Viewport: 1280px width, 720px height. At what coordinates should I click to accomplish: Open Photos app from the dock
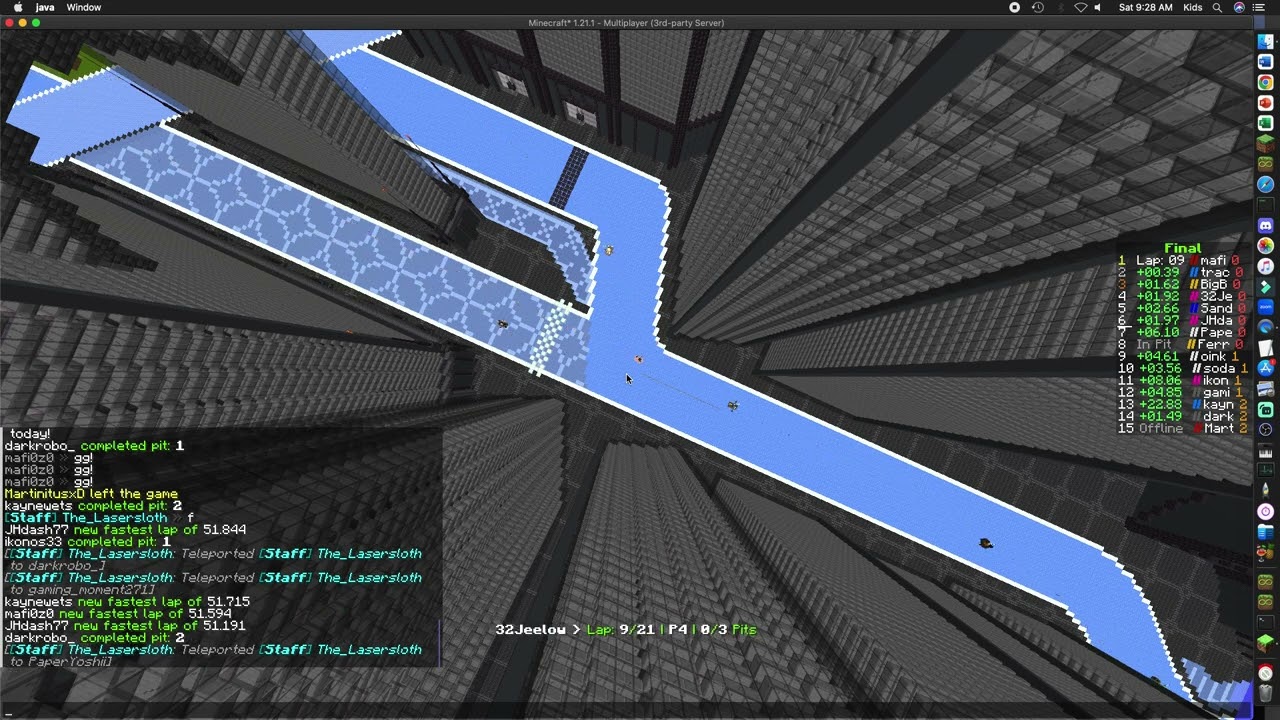[1265, 245]
